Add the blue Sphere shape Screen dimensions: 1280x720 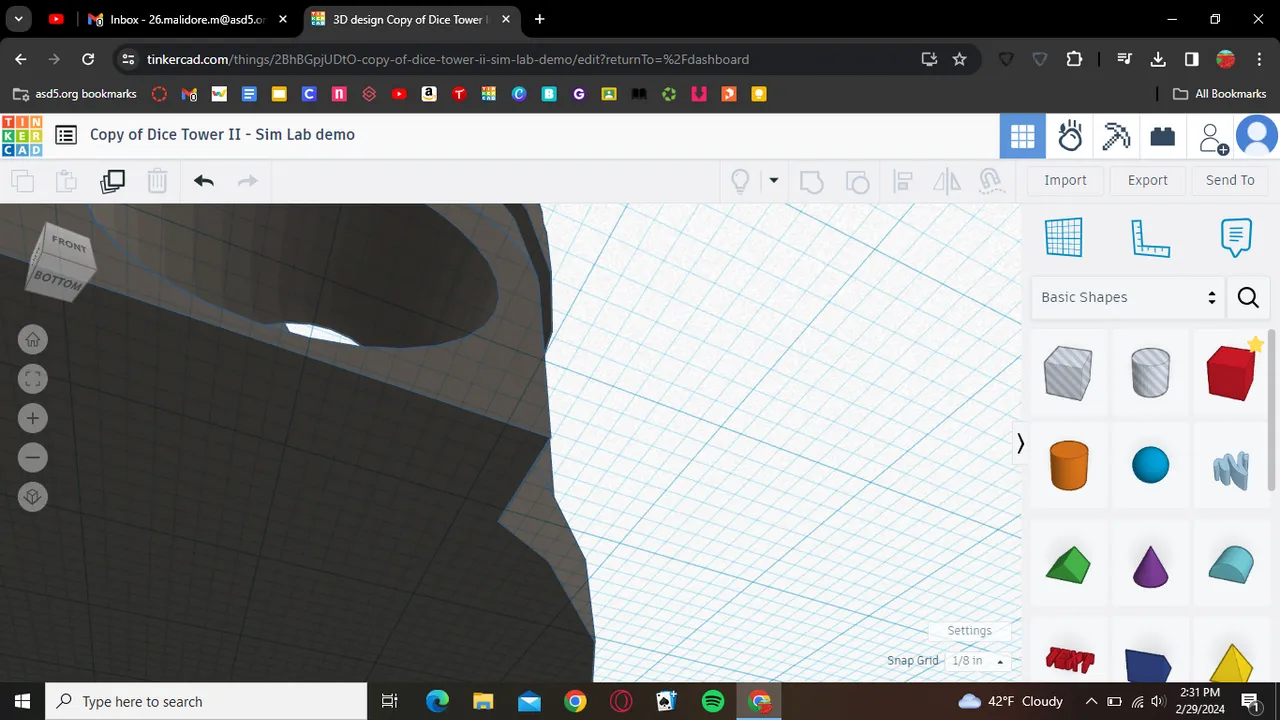click(1150, 465)
